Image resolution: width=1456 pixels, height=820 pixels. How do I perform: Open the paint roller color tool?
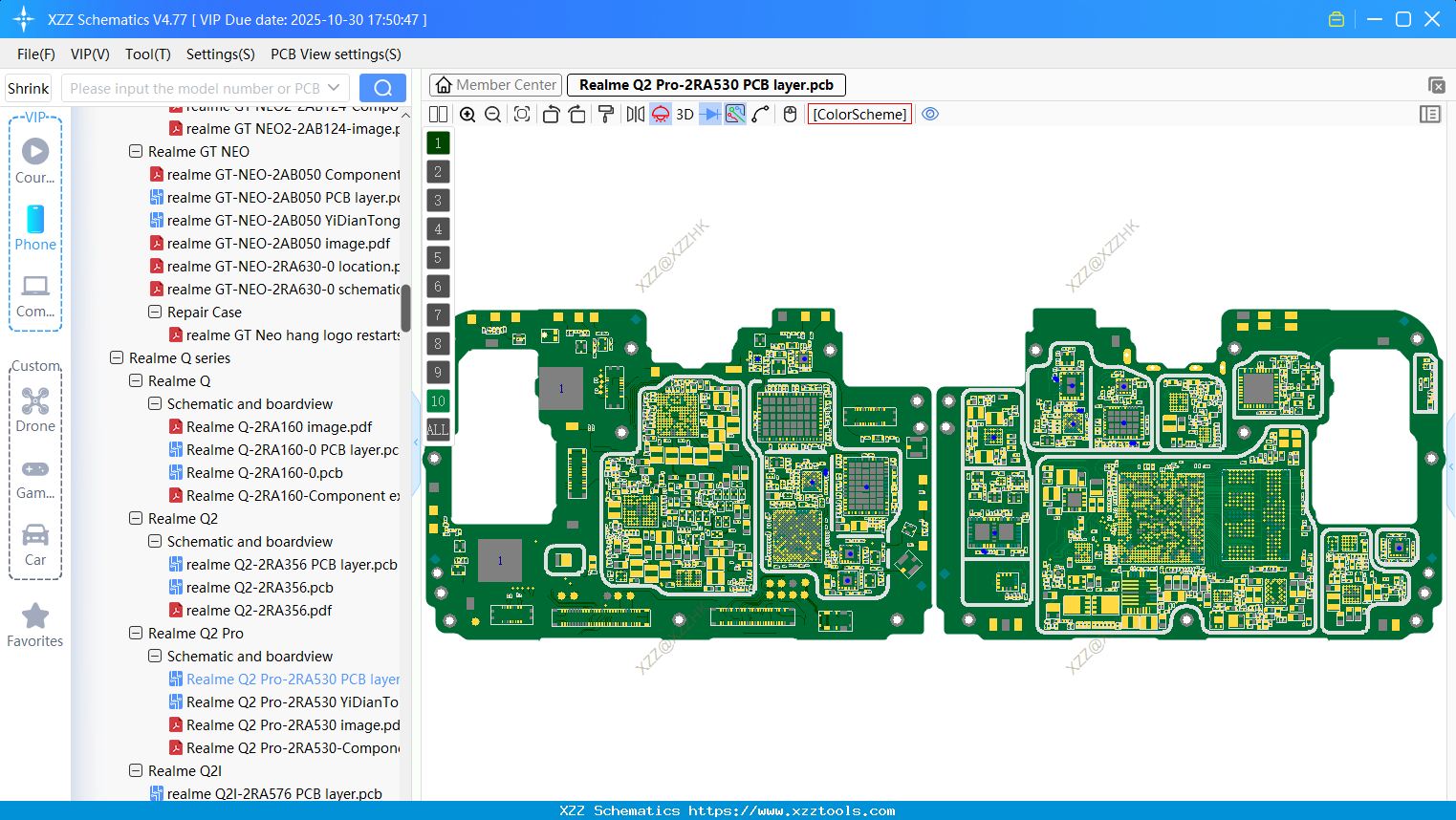point(605,114)
